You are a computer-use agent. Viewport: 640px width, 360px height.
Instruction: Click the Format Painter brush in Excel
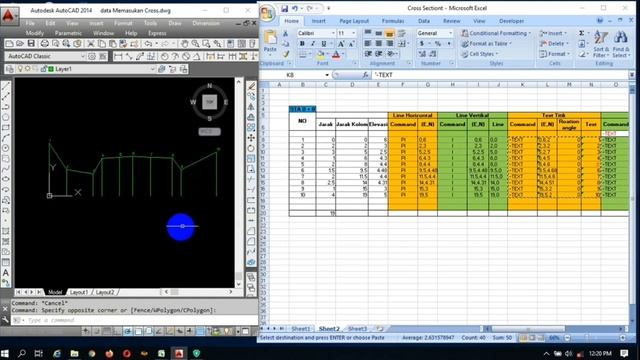coord(286,54)
